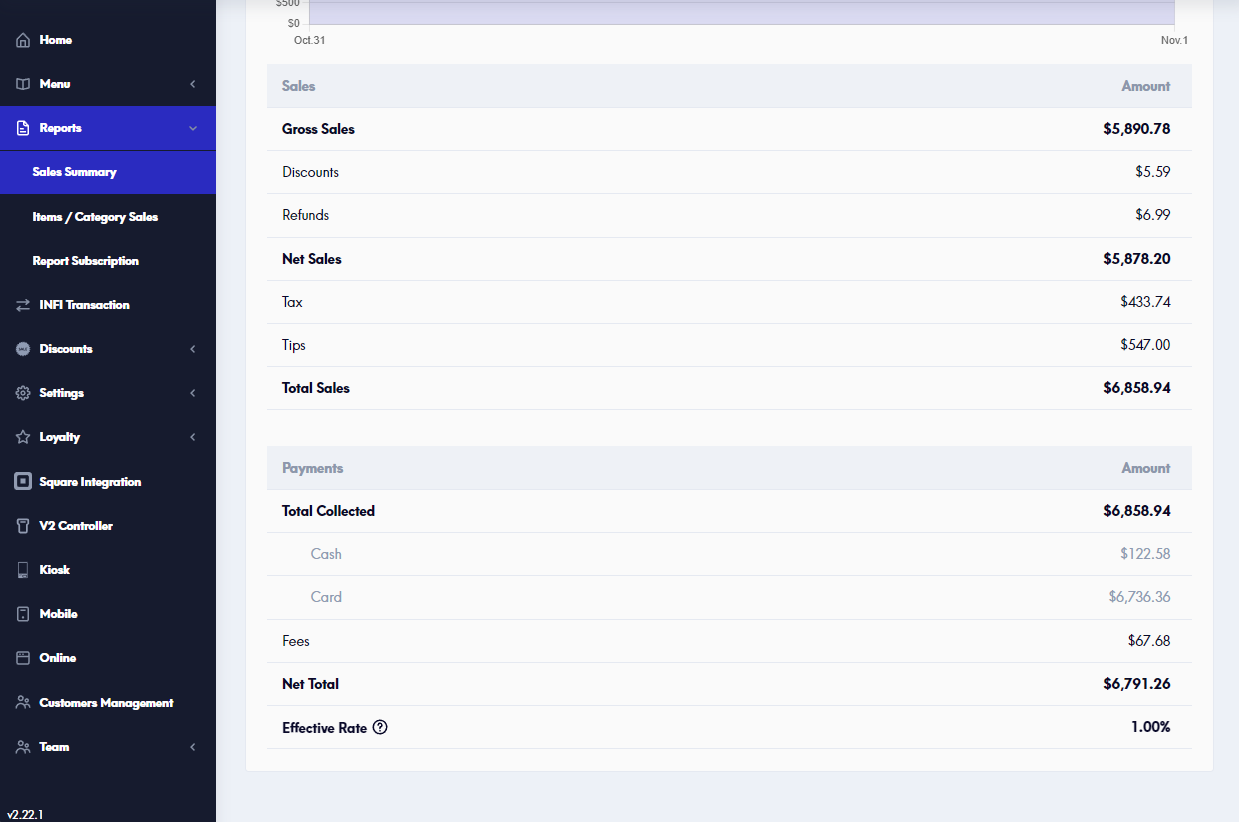Click the Gross Sales row label
Image resolution: width=1239 pixels, height=822 pixels.
pyautogui.click(x=318, y=129)
